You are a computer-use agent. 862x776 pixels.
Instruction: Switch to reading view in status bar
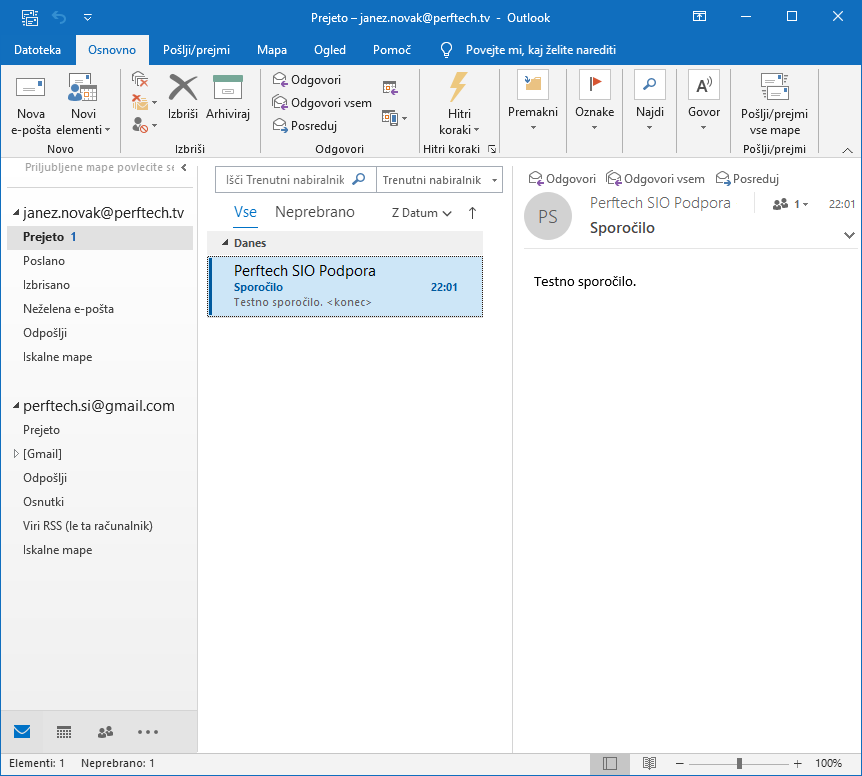click(x=649, y=763)
